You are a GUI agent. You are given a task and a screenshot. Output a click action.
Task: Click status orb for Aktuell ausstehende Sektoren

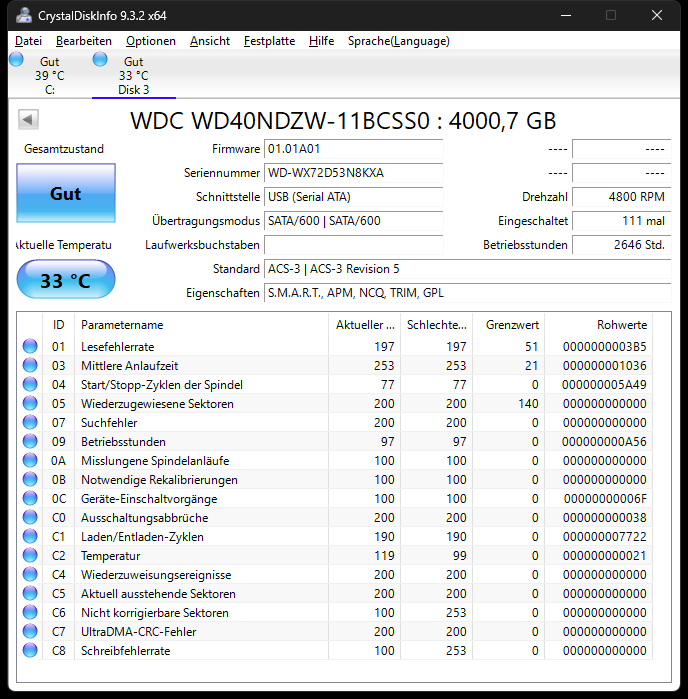click(30, 594)
